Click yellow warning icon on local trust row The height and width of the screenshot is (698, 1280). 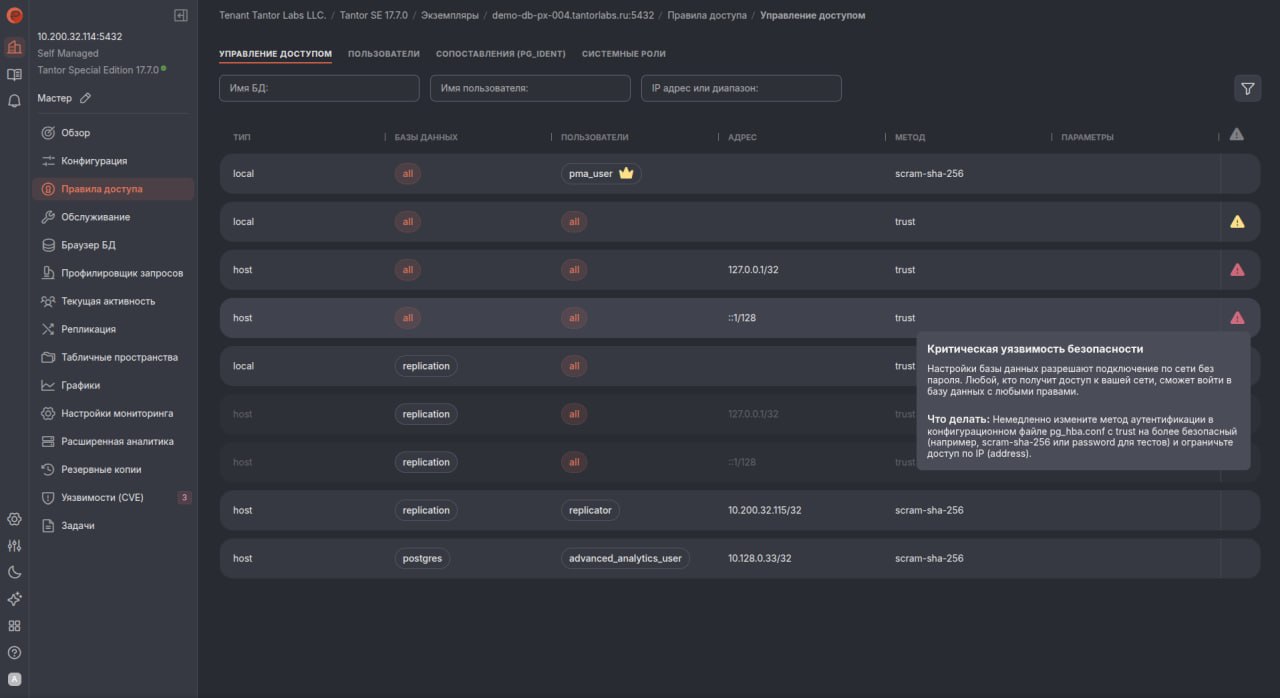[x=1237, y=222]
